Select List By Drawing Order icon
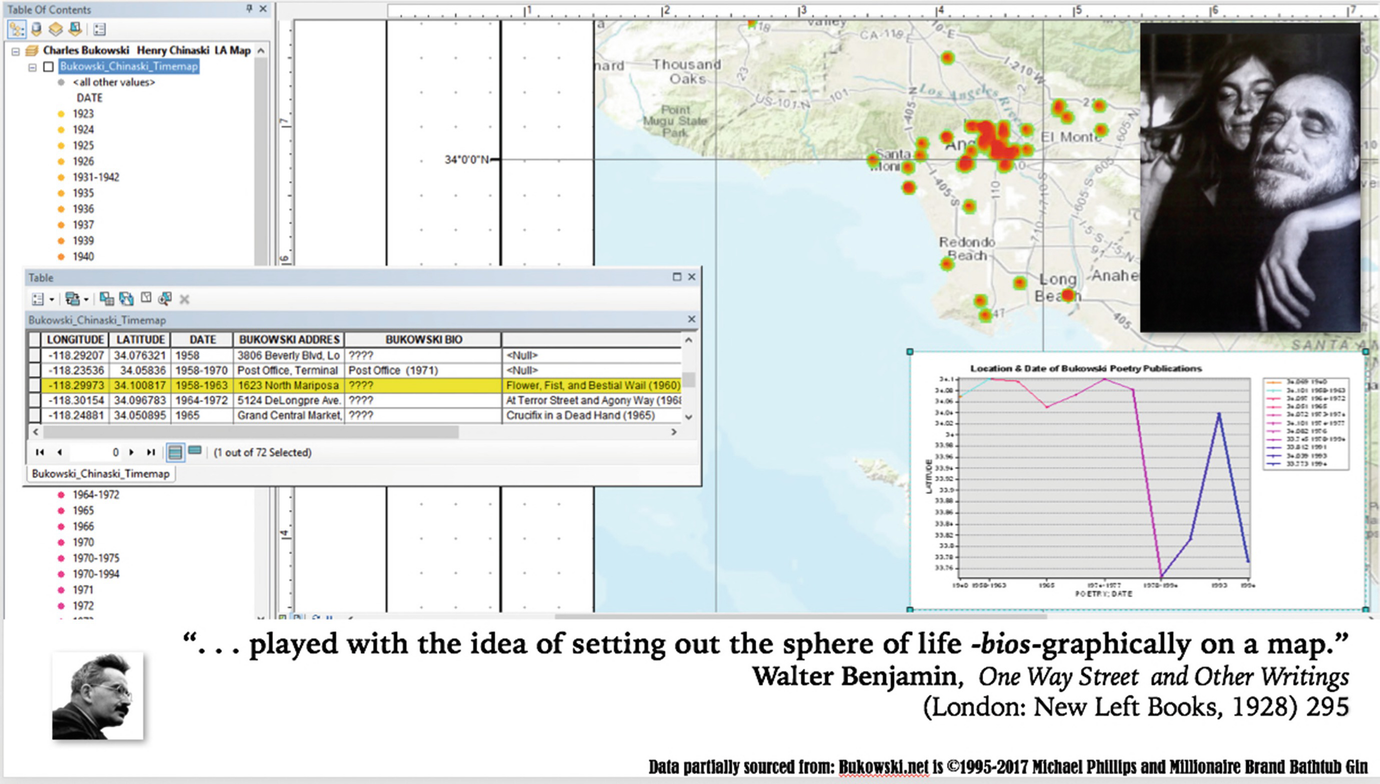 pyautogui.click(x=17, y=29)
